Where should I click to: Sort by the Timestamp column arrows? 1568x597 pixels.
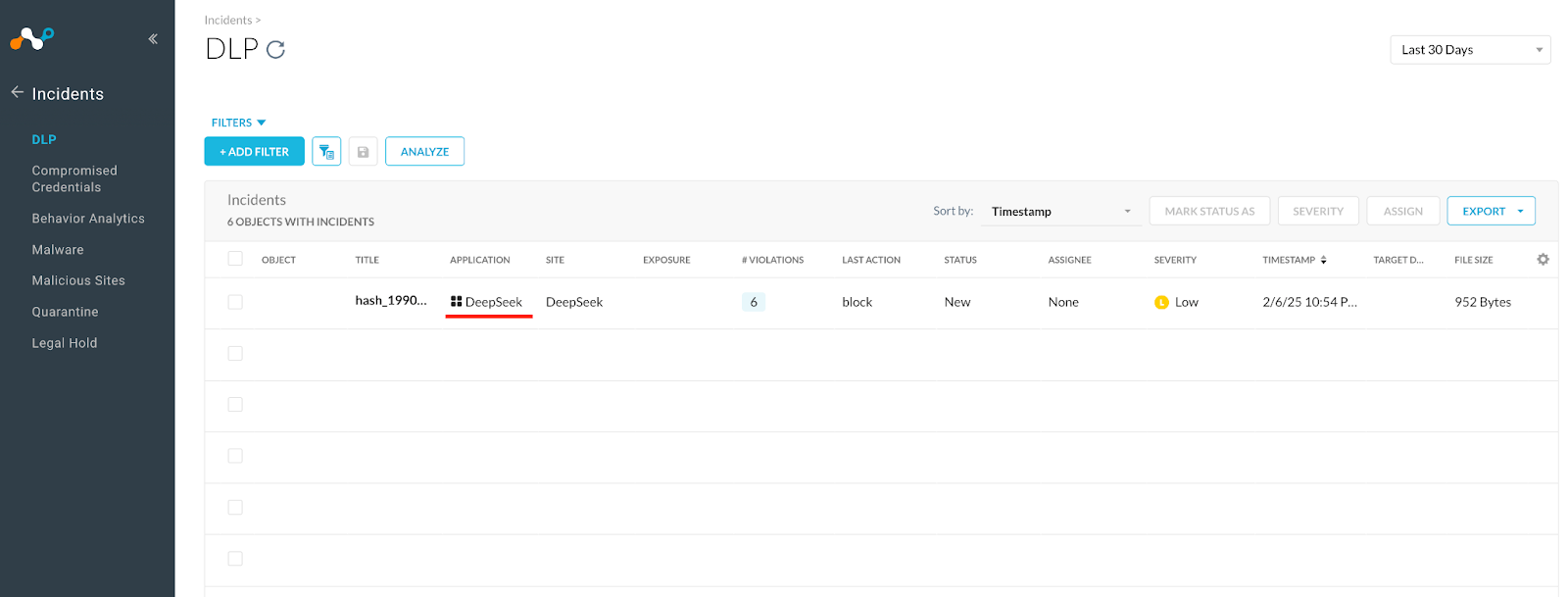click(1323, 260)
